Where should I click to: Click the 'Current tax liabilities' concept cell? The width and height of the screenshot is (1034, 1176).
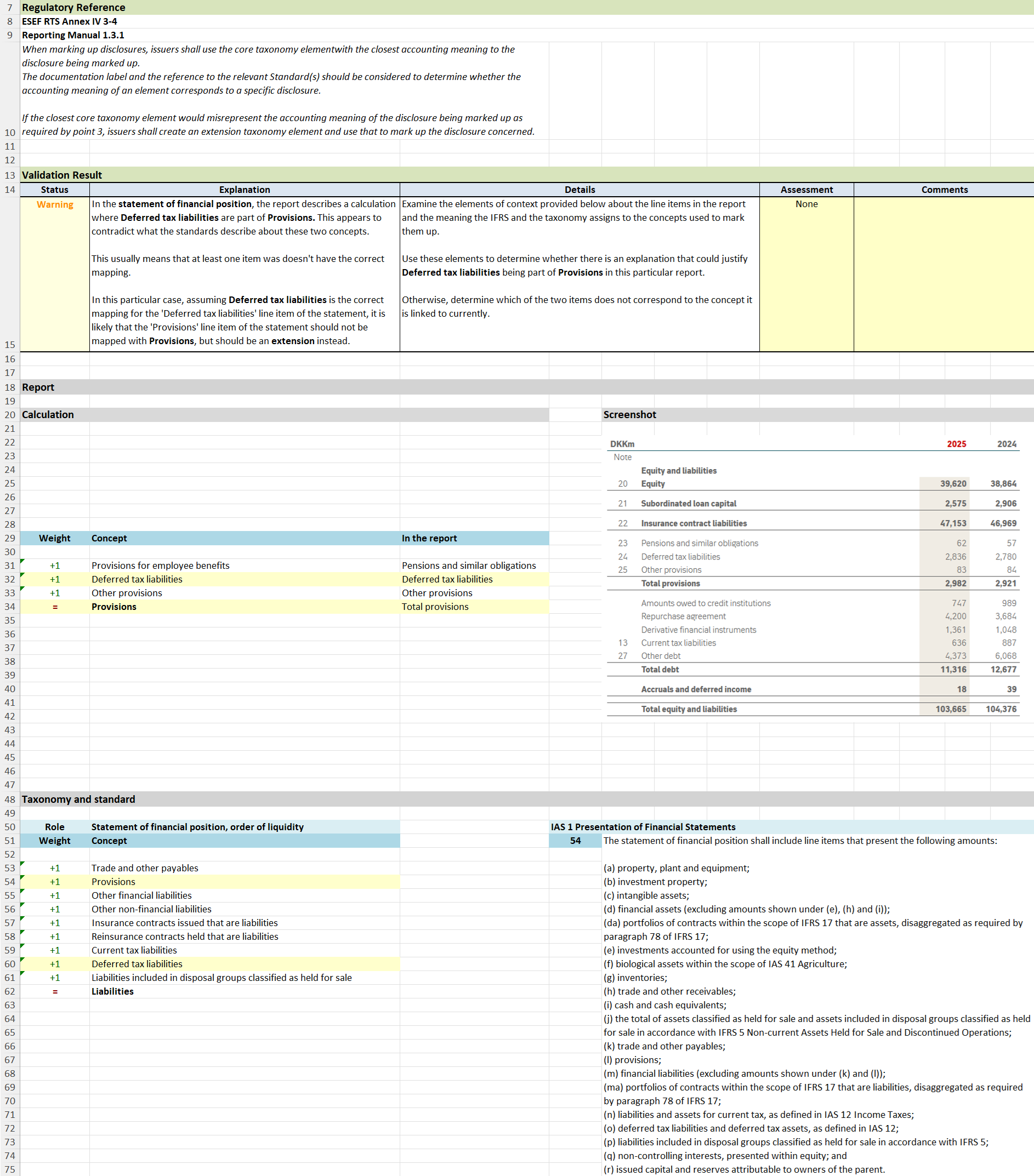[245, 950]
